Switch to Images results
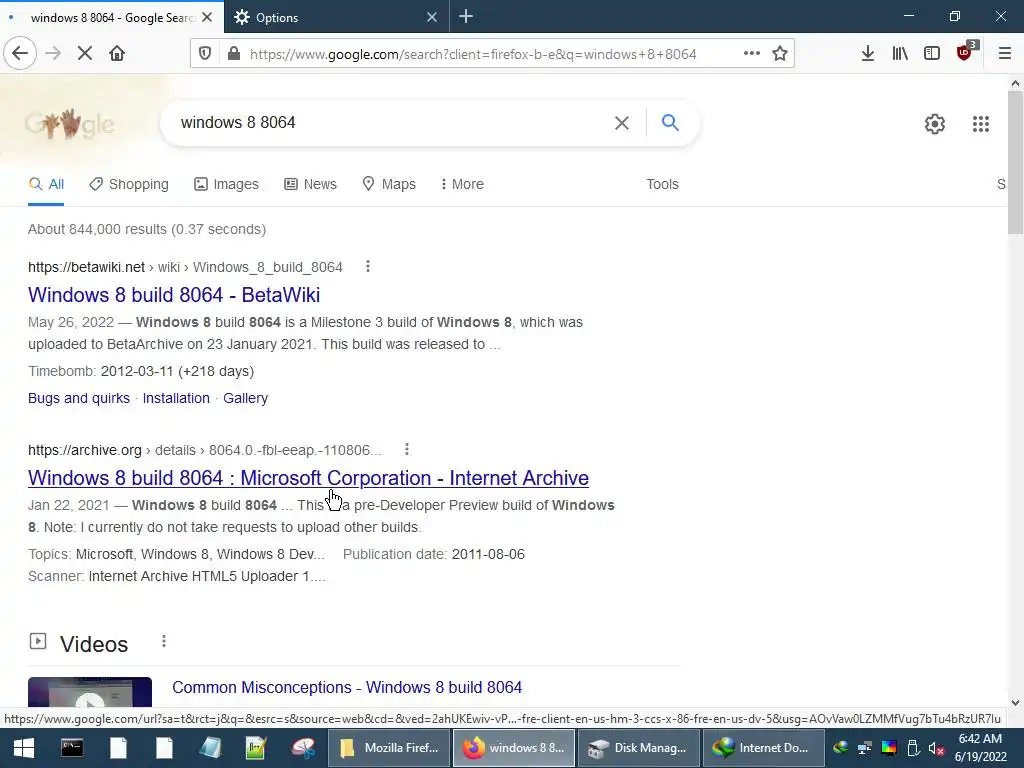The image size is (1024, 768). (226, 184)
